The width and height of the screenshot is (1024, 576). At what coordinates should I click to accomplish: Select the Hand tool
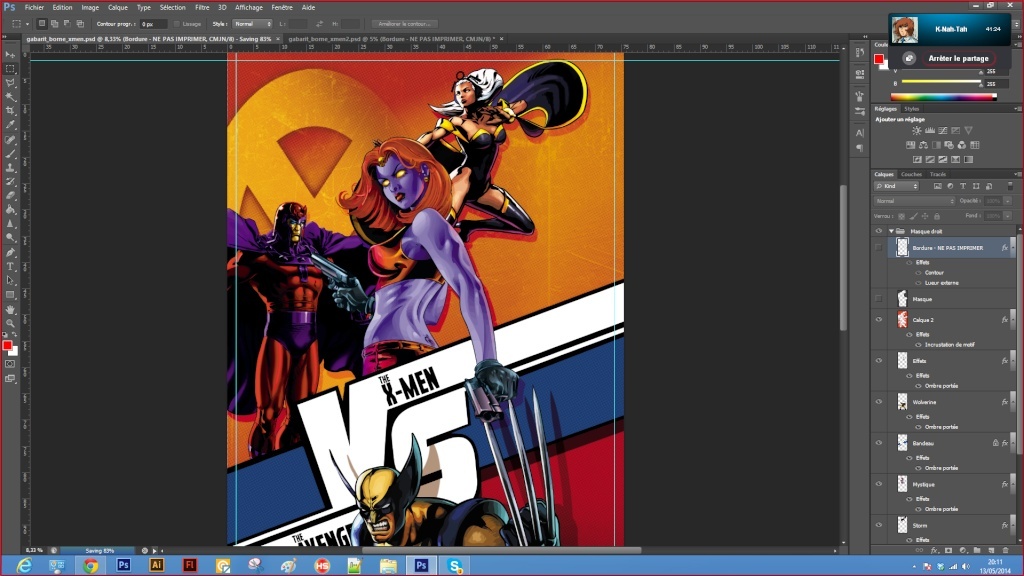click(10, 309)
